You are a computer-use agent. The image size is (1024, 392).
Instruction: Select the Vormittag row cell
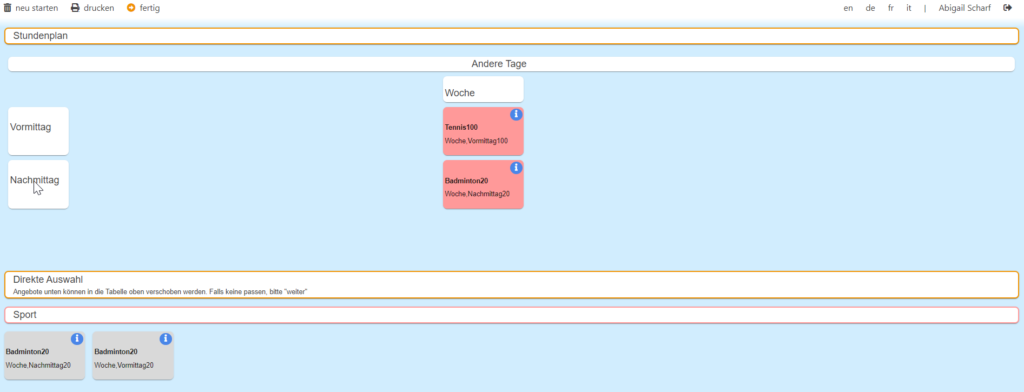pos(39,131)
